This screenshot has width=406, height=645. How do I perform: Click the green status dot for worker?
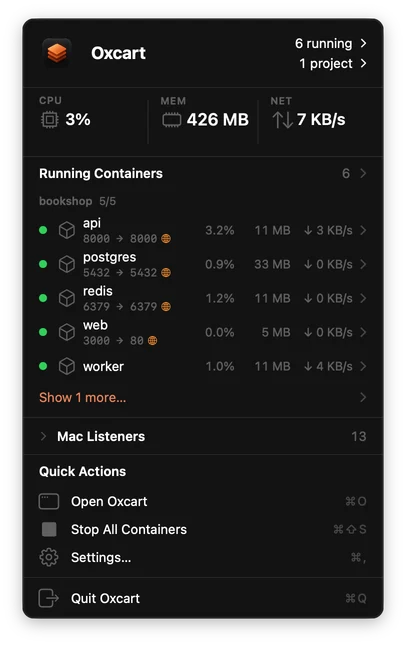point(43,366)
